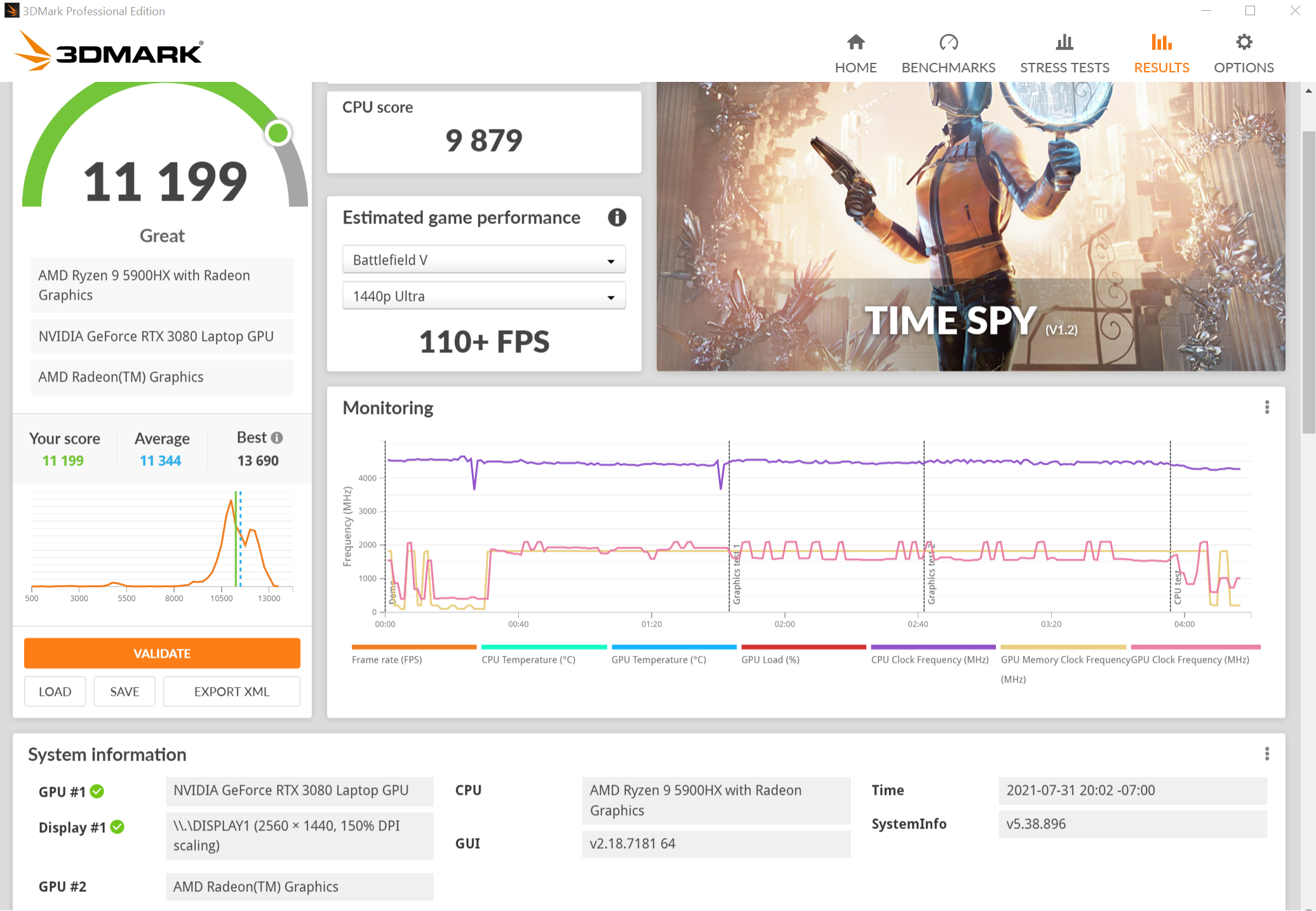Click the Average score 11 344
The width and height of the screenshot is (1316, 911).
(161, 461)
